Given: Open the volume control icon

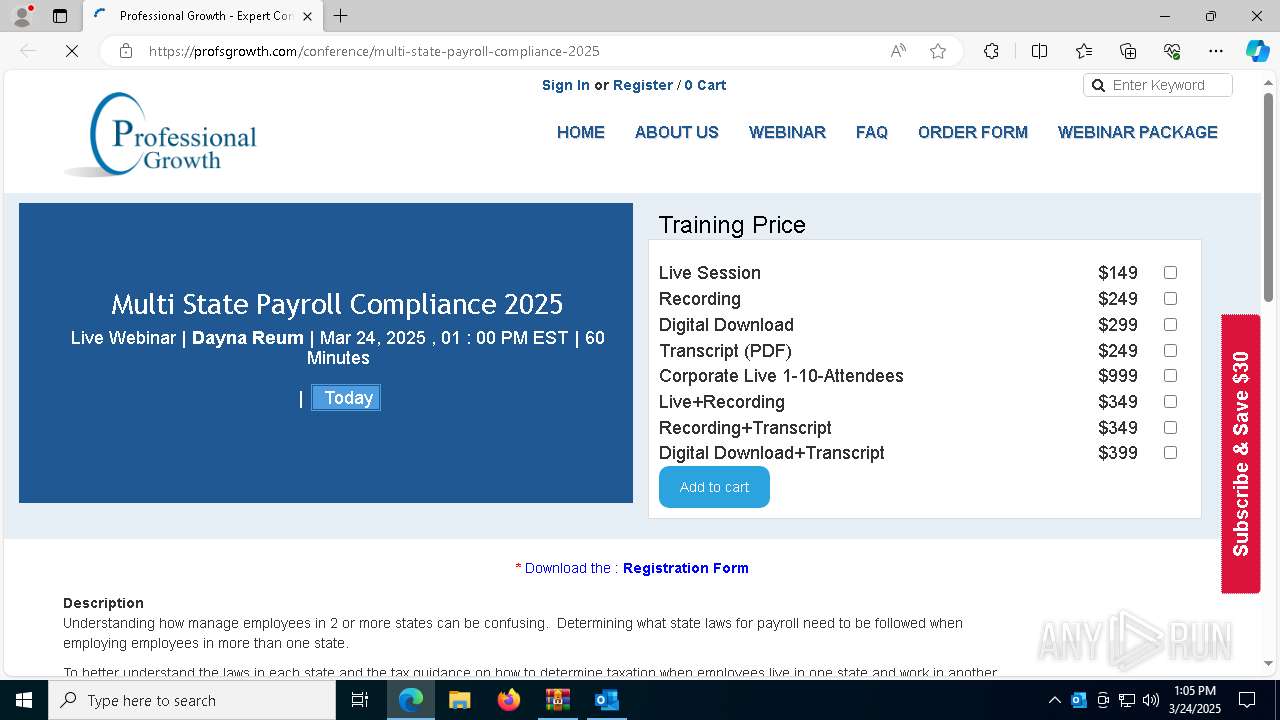Looking at the screenshot, I should pos(1151,700).
